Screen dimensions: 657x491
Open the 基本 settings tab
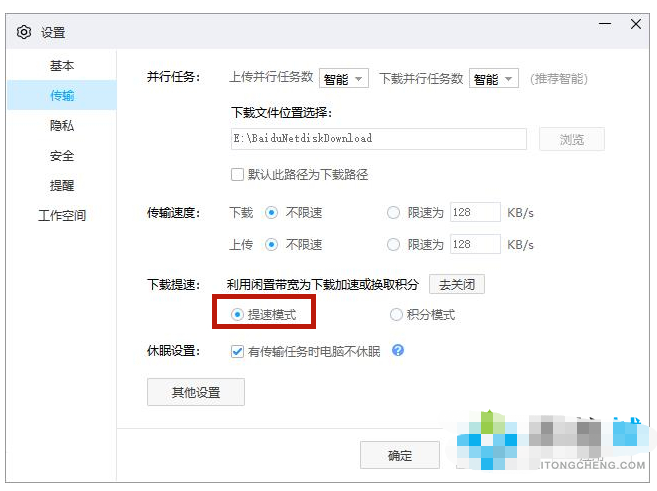[62, 66]
